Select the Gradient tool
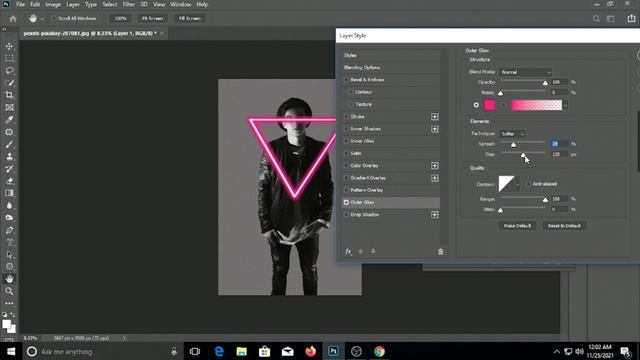Image resolution: width=640 pixels, height=360 pixels. click(9, 193)
